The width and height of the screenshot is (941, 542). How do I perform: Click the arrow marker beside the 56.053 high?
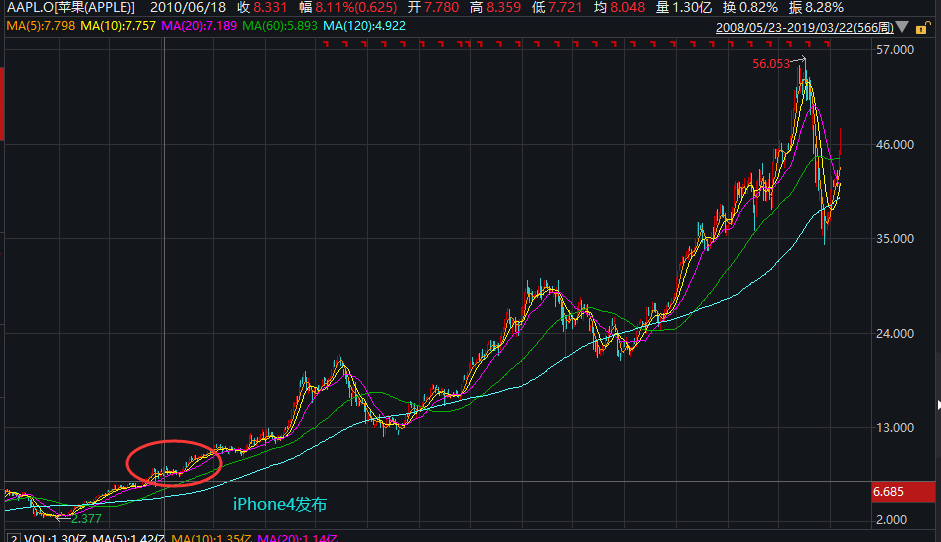799,62
